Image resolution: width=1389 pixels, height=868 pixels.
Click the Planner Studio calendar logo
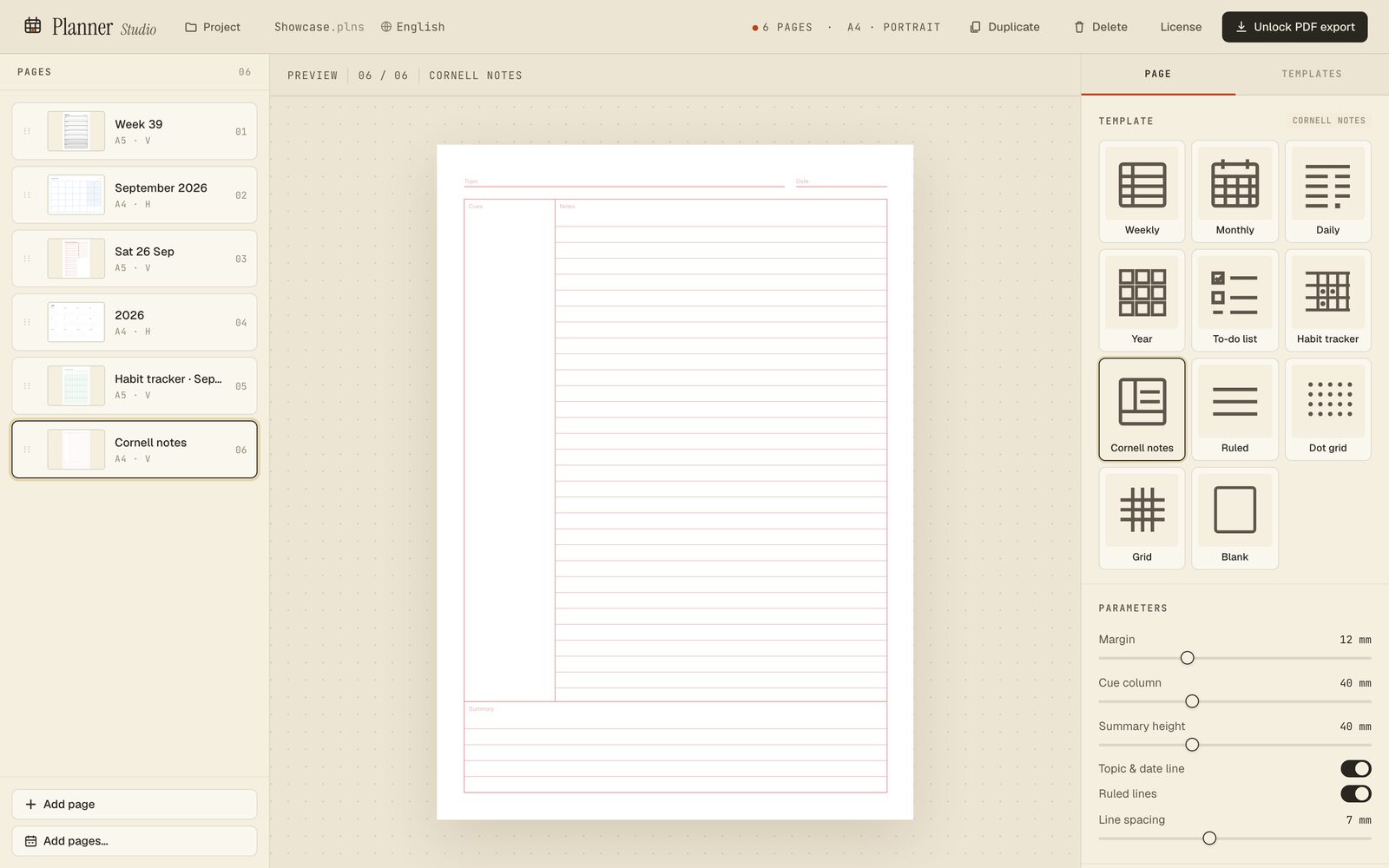[33, 26]
